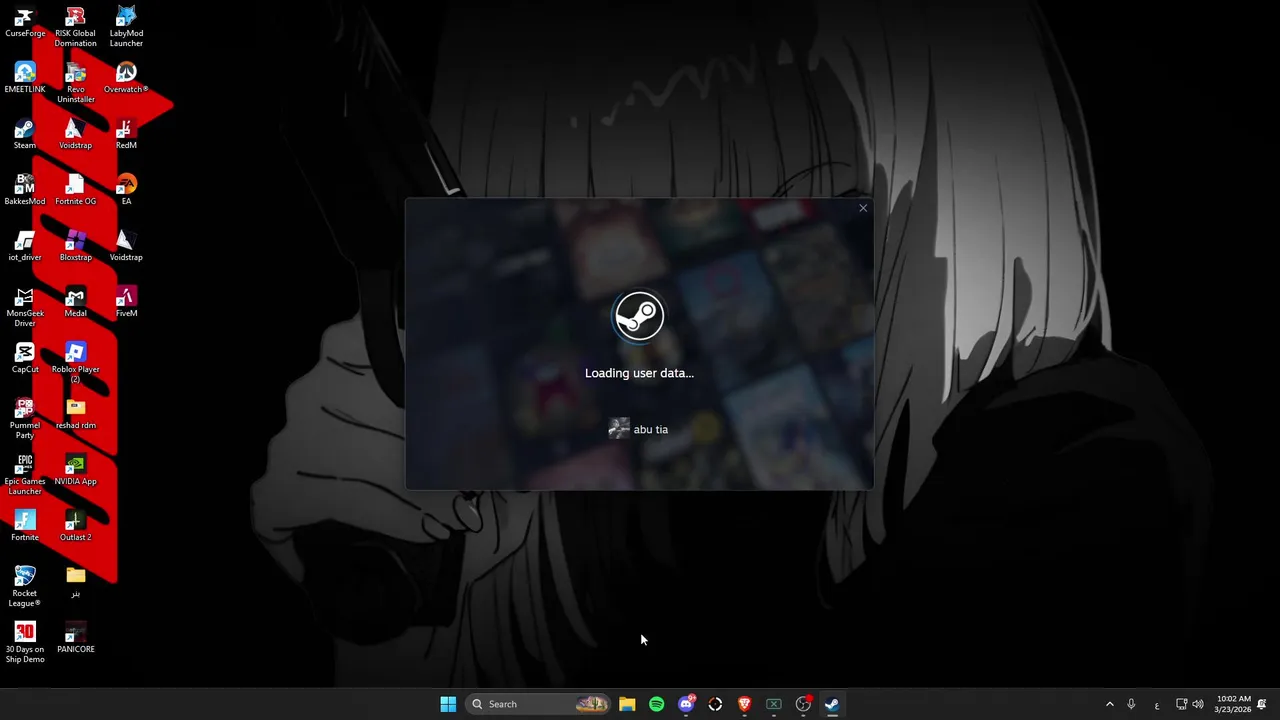The width and height of the screenshot is (1280, 720).
Task: Select the Steam desktop shortcut
Action: (x=25, y=134)
